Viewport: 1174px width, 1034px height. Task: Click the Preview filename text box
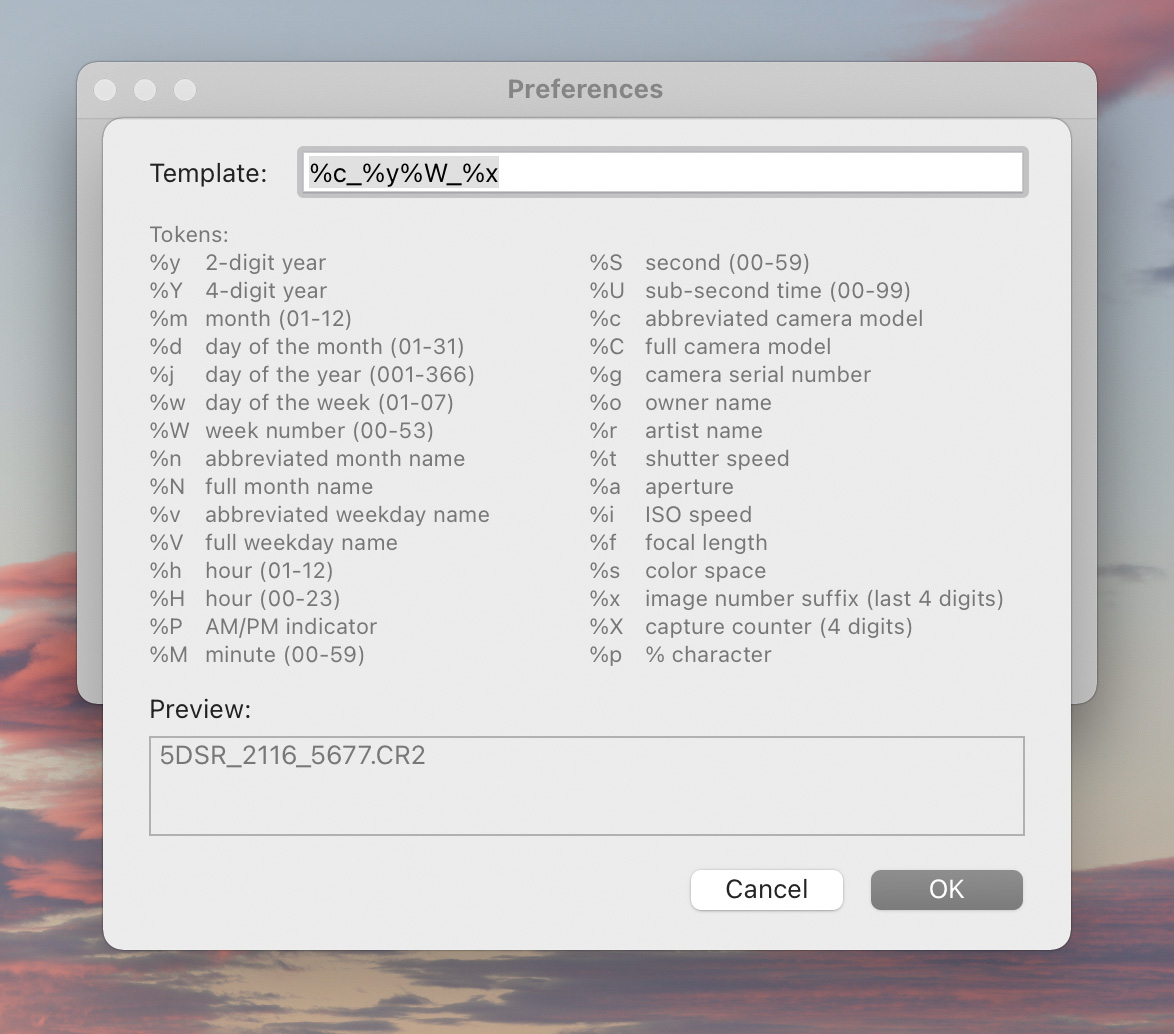[x=587, y=785]
